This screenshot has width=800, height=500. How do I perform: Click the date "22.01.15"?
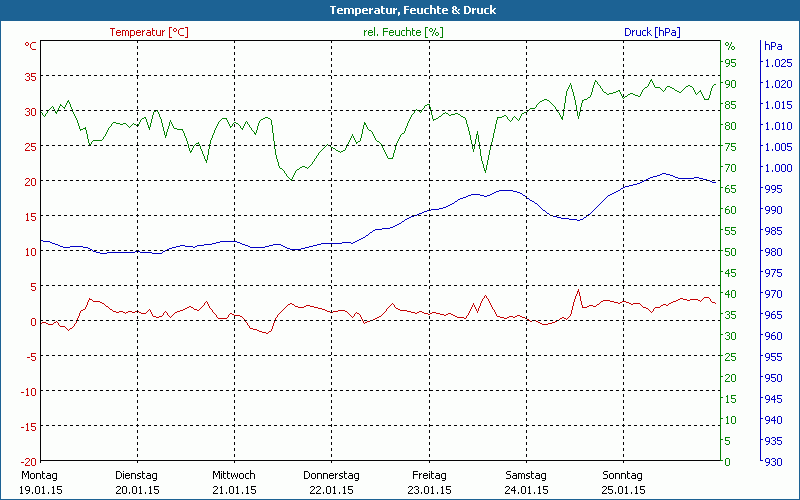(x=332, y=491)
